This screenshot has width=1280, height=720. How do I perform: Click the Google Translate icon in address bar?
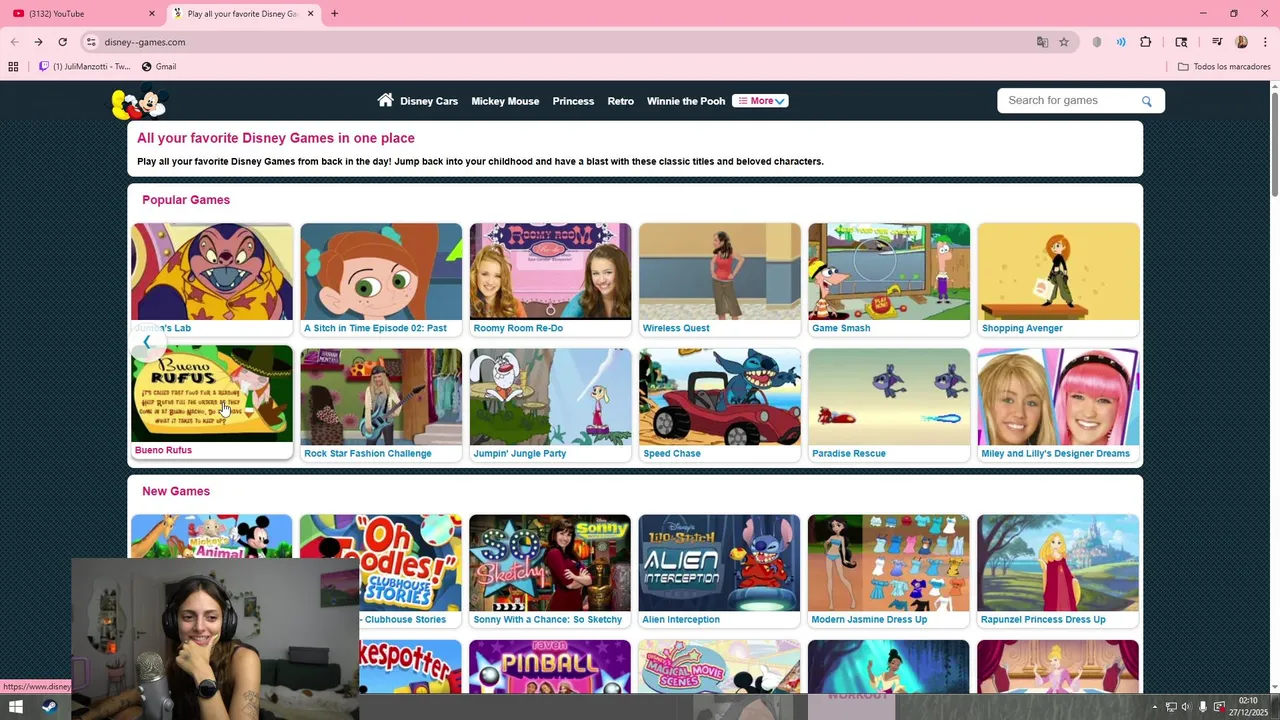1042,42
